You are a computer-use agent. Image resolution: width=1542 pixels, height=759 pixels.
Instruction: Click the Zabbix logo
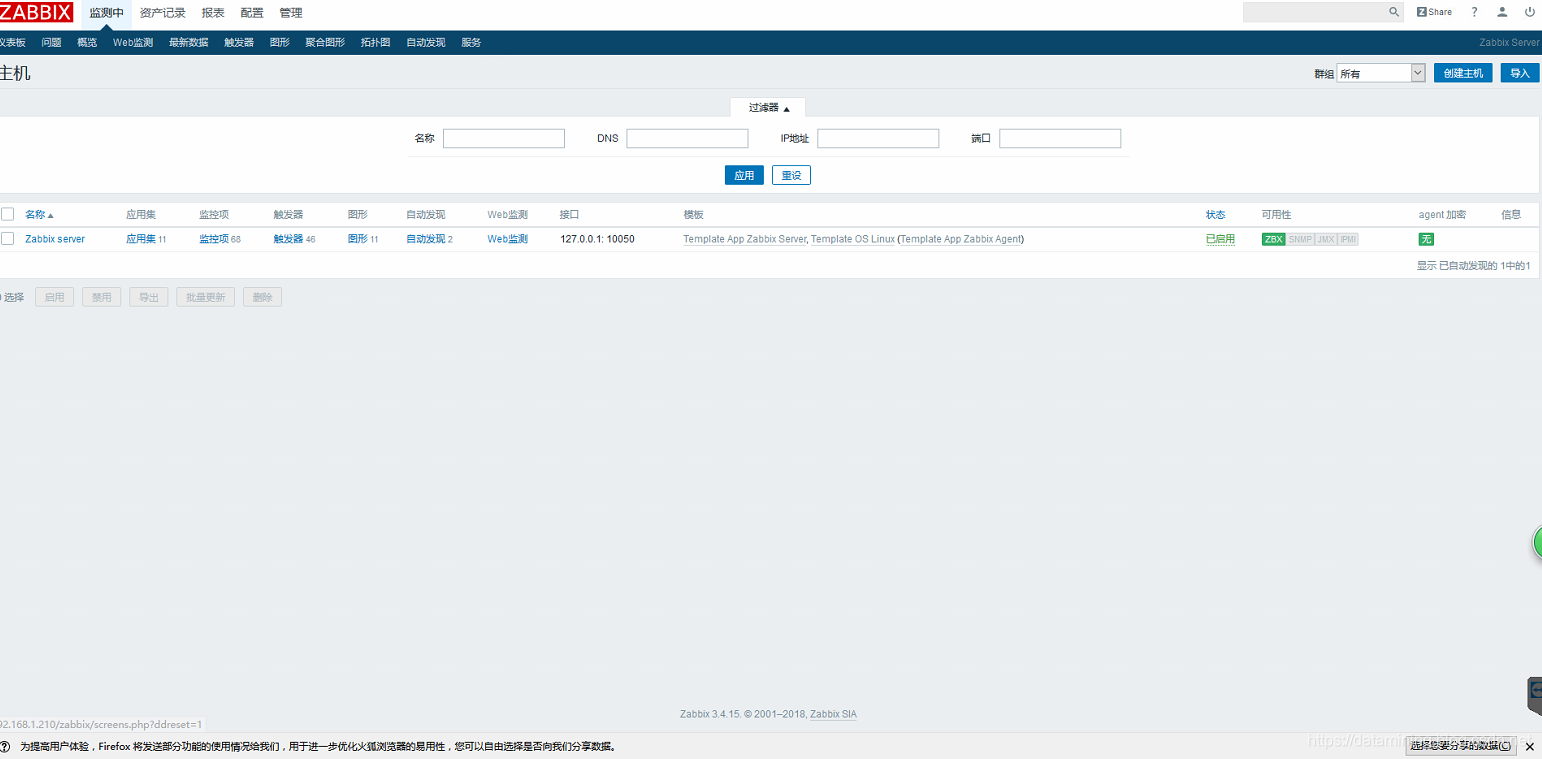click(36, 12)
